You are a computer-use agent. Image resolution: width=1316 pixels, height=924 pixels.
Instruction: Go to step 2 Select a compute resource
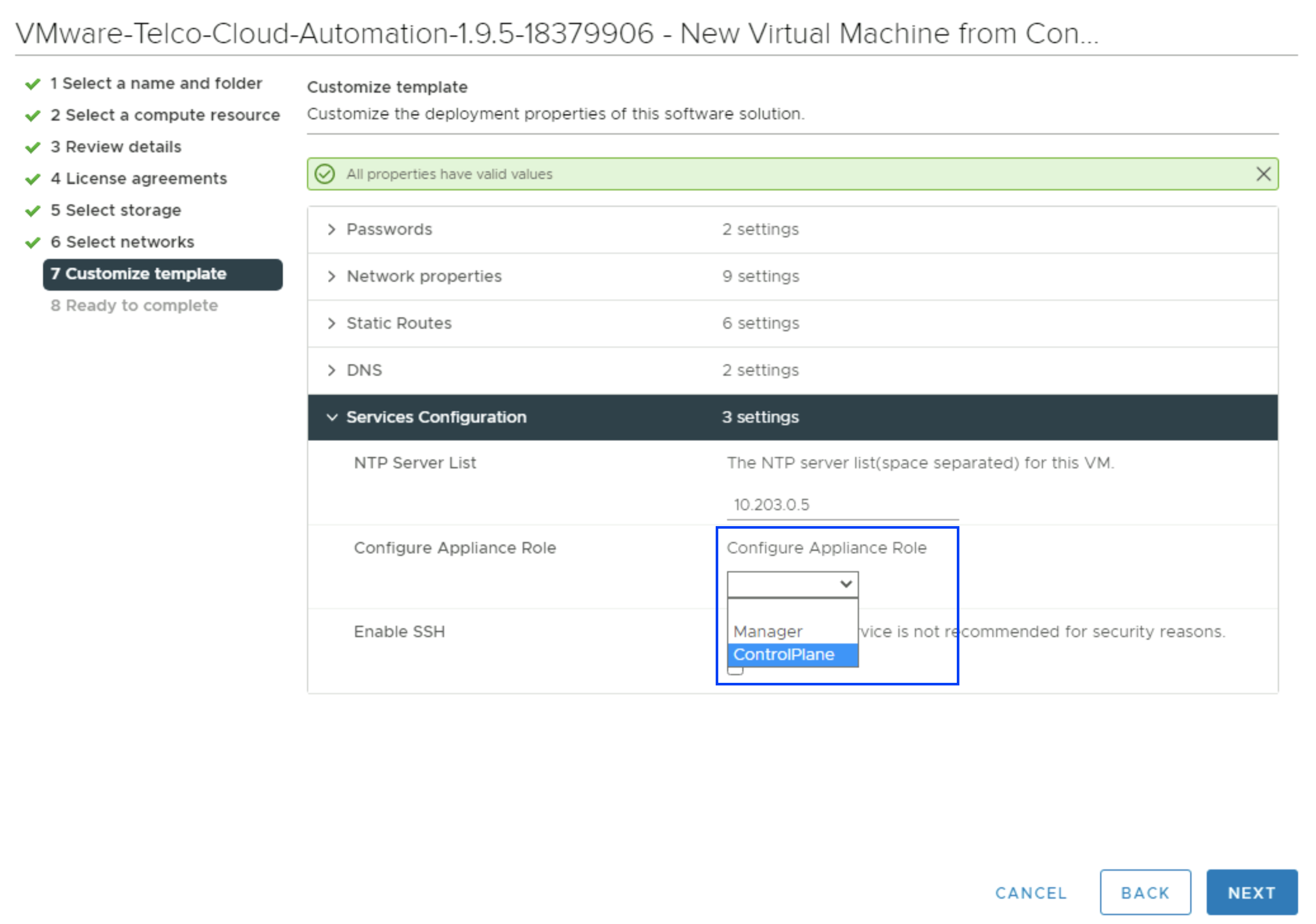click(164, 115)
